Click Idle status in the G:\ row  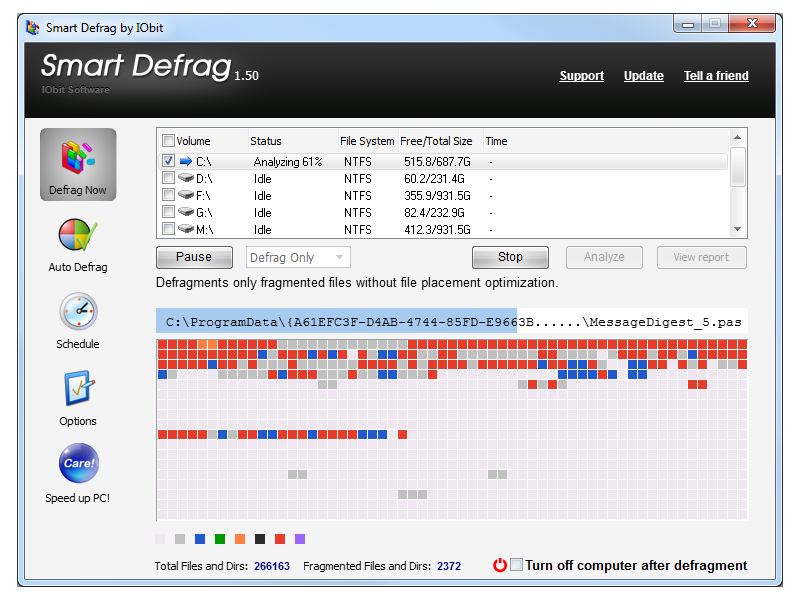[x=263, y=212]
